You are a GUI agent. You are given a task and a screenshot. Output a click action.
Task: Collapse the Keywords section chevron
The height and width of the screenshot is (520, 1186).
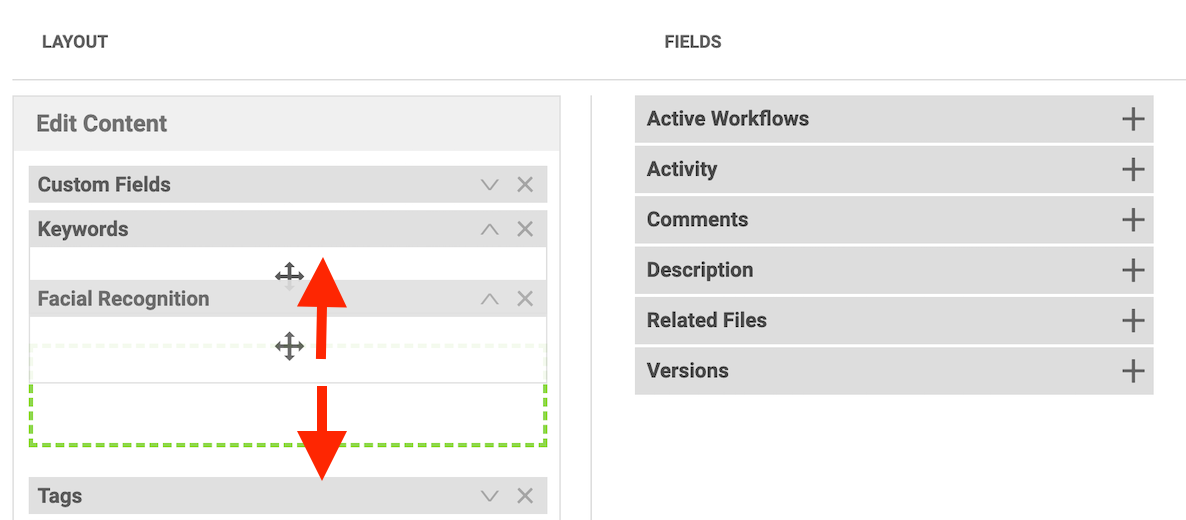[x=490, y=229]
